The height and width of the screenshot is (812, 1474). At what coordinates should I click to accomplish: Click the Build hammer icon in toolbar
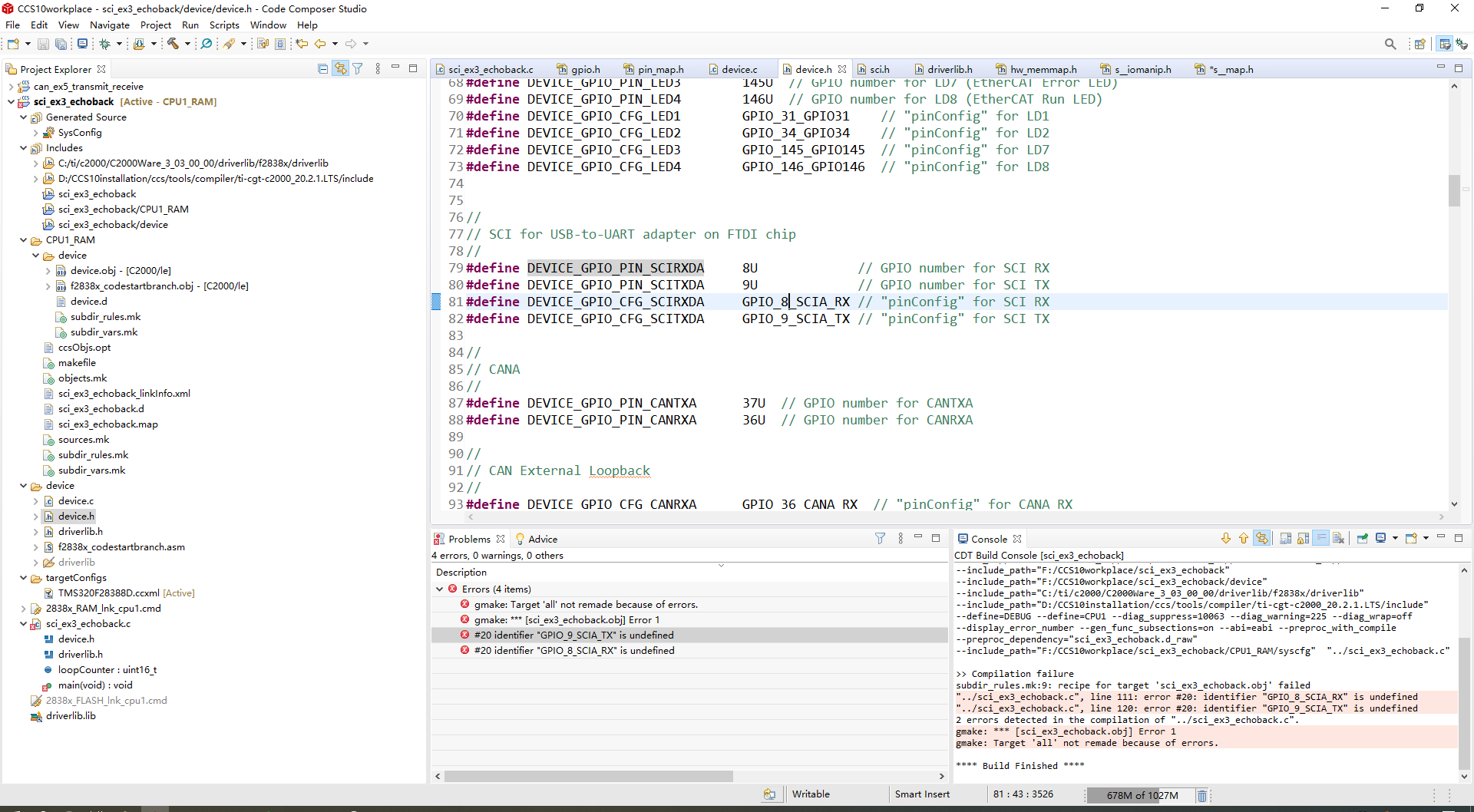tap(173, 44)
